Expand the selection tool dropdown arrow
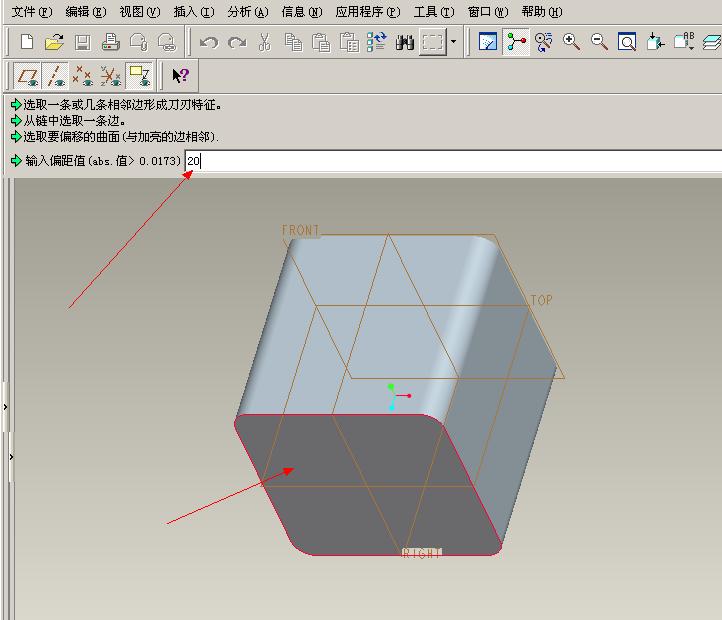 (454, 42)
